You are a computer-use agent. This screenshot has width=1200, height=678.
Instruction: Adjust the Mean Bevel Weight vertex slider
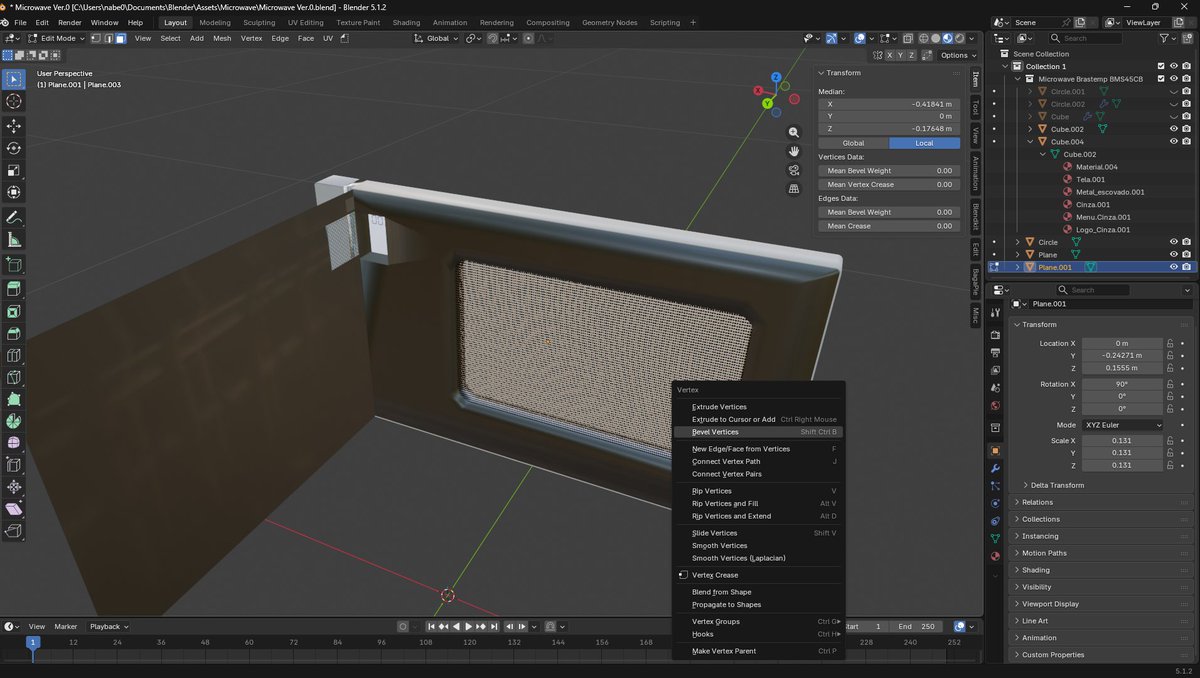coord(889,171)
